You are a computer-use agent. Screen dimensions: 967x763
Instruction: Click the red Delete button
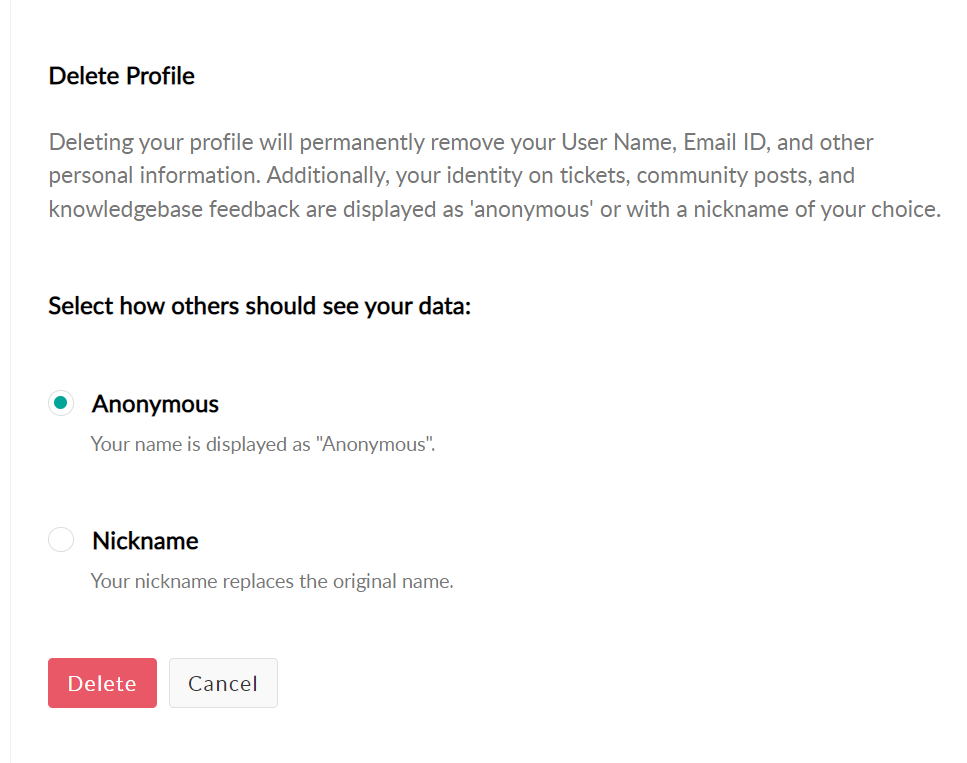(x=102, y=683)
